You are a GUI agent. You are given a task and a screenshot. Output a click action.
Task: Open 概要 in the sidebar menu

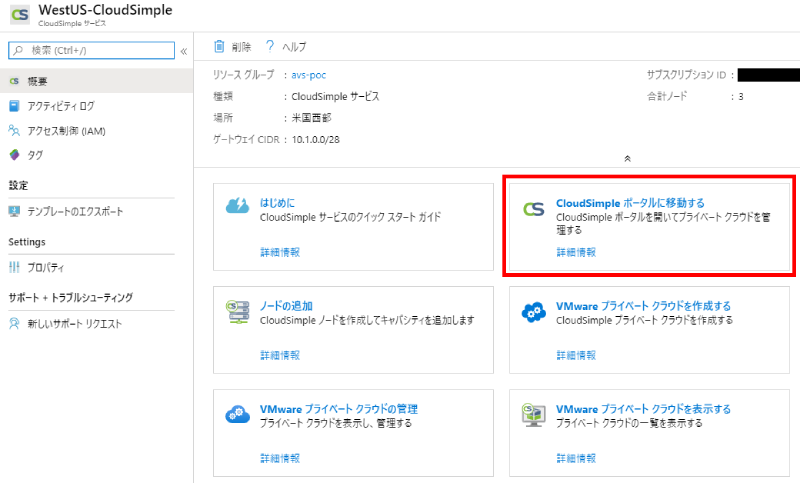96,81
